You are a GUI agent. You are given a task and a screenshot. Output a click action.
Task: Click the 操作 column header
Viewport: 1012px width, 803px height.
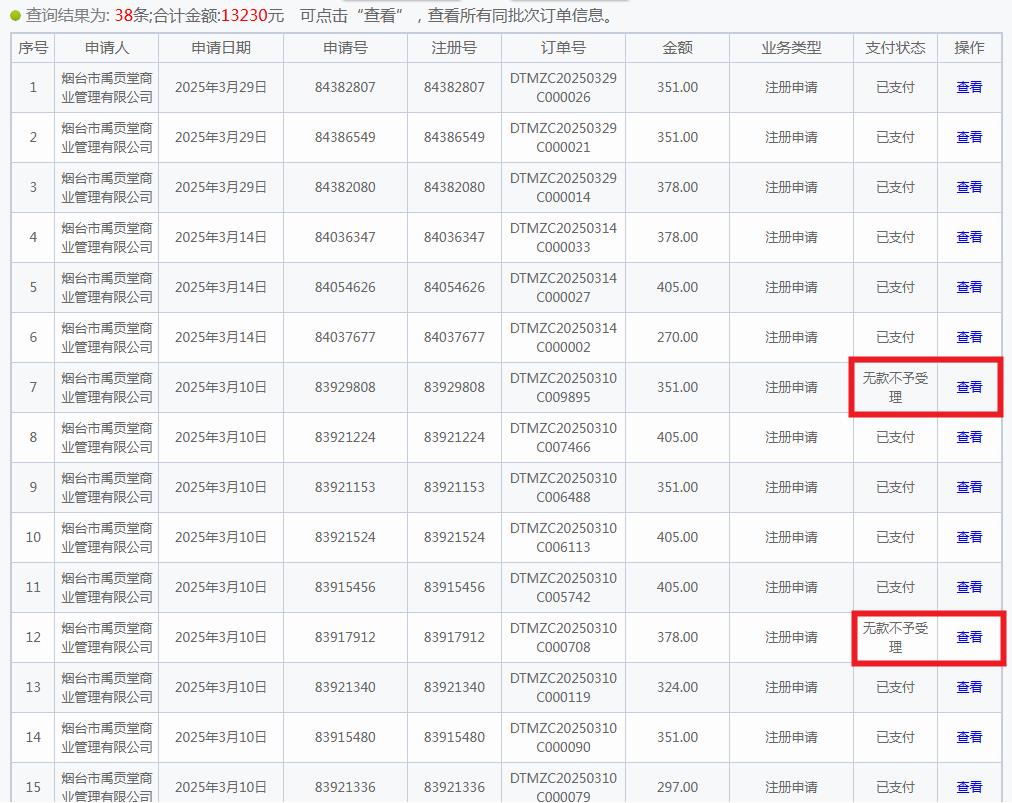(969, 48)
